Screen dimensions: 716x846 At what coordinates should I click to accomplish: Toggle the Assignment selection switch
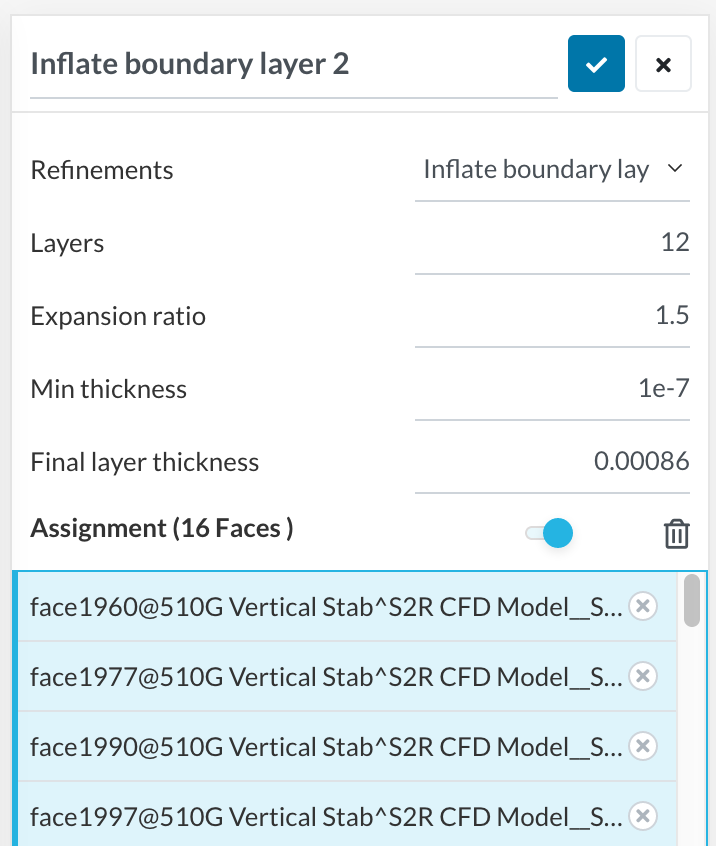tap(549, 533)
